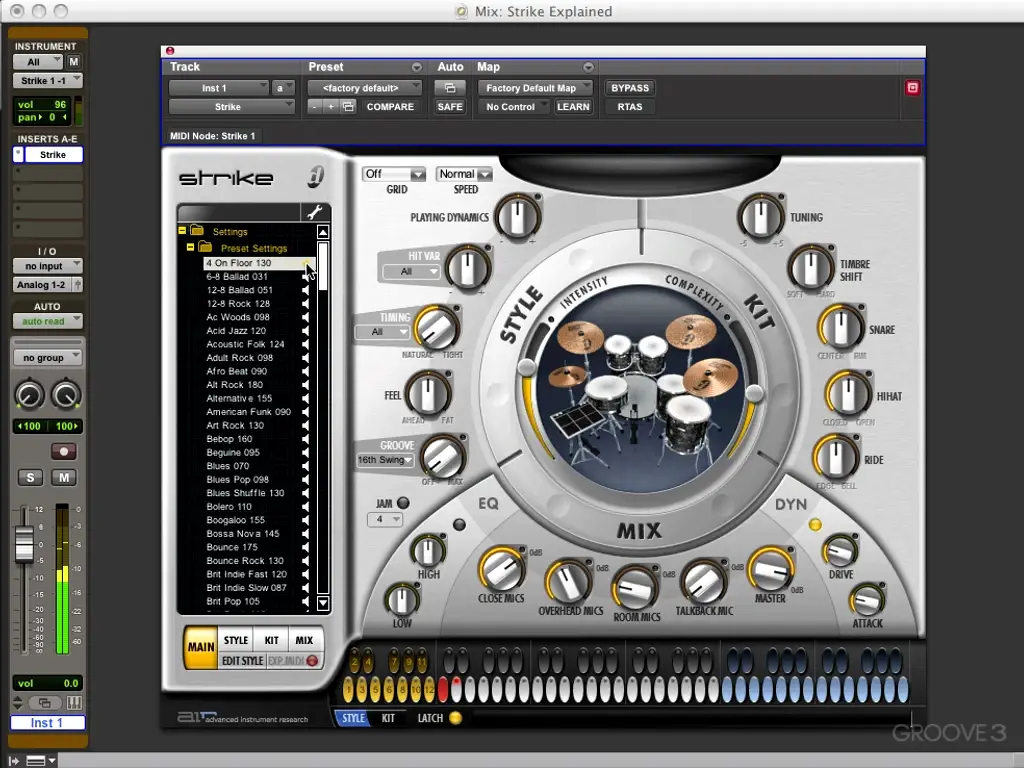Image resolution: width=1024 pixels, height=768 pixels.
Task: Click the drum kit image in the center
Action: pos(639,389)
